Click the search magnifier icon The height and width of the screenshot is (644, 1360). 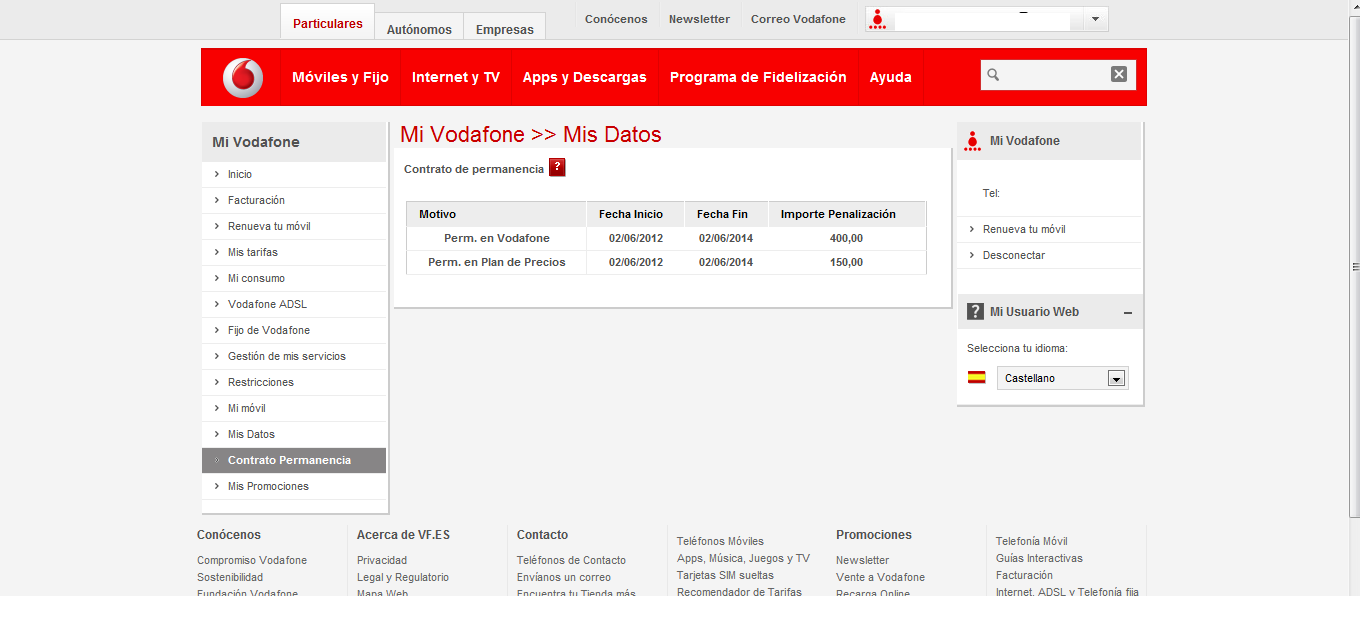pyautogui.click(x=993, y=74)
